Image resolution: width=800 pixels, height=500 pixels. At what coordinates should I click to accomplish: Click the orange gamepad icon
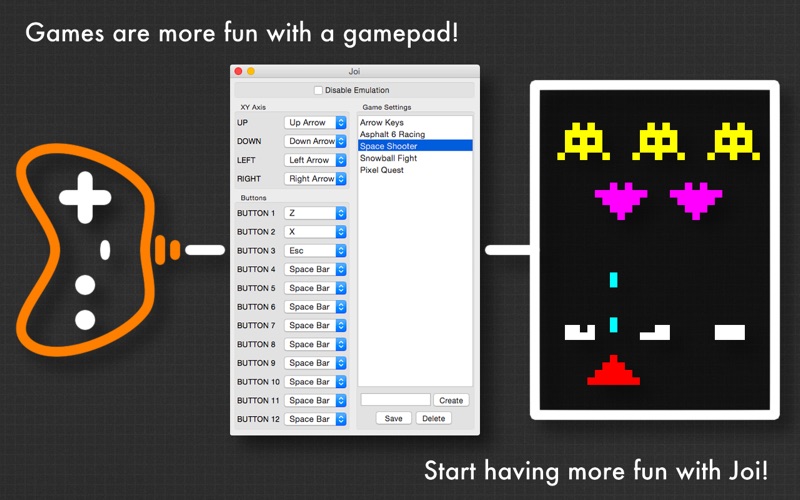86,250
